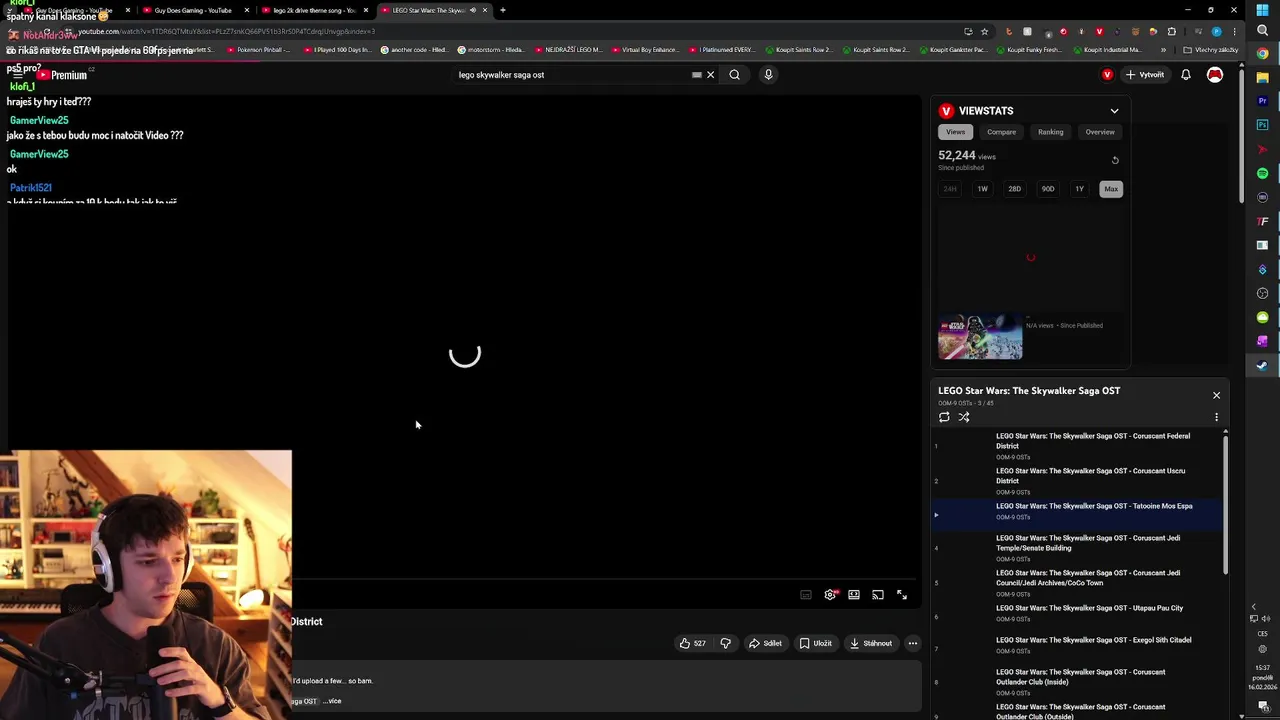1280x720 pixels.
Task: Open video player settings gear
Action: pyautogui.click(x=830, y=595)
